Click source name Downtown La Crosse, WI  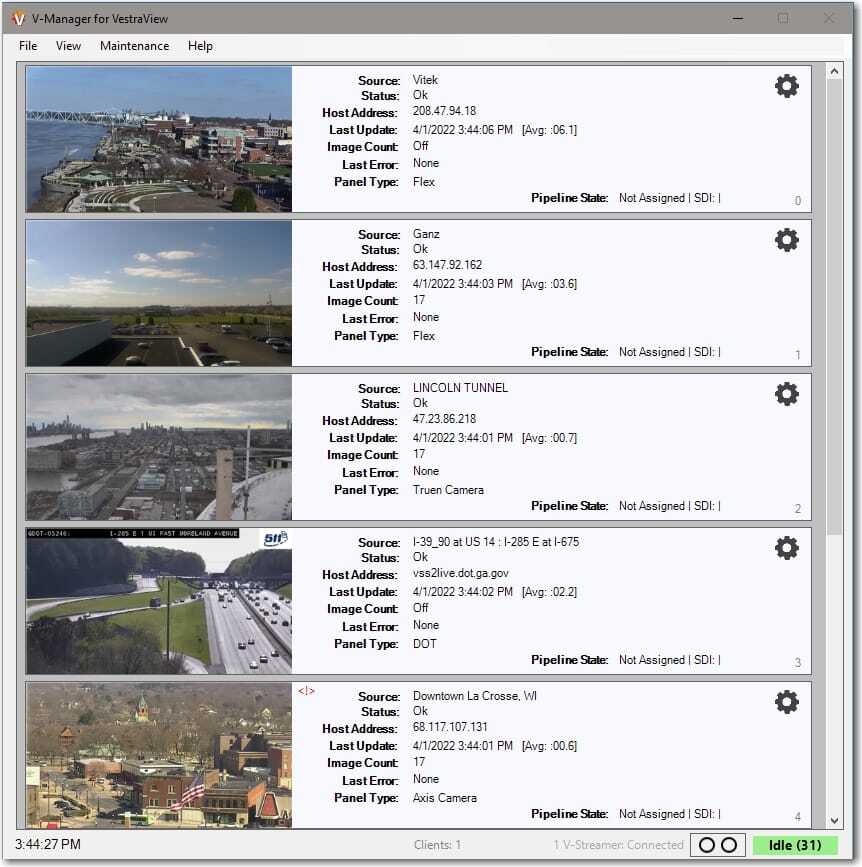[x=474, y=696]
